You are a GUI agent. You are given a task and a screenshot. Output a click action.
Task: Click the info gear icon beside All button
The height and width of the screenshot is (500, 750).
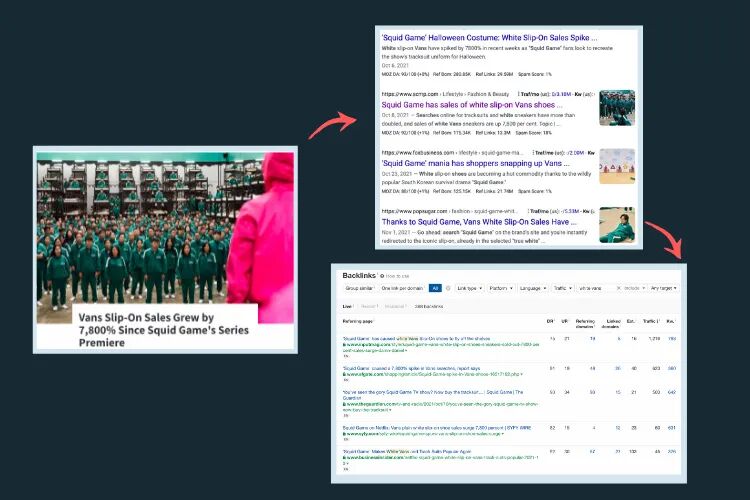(x=448, y=288)
